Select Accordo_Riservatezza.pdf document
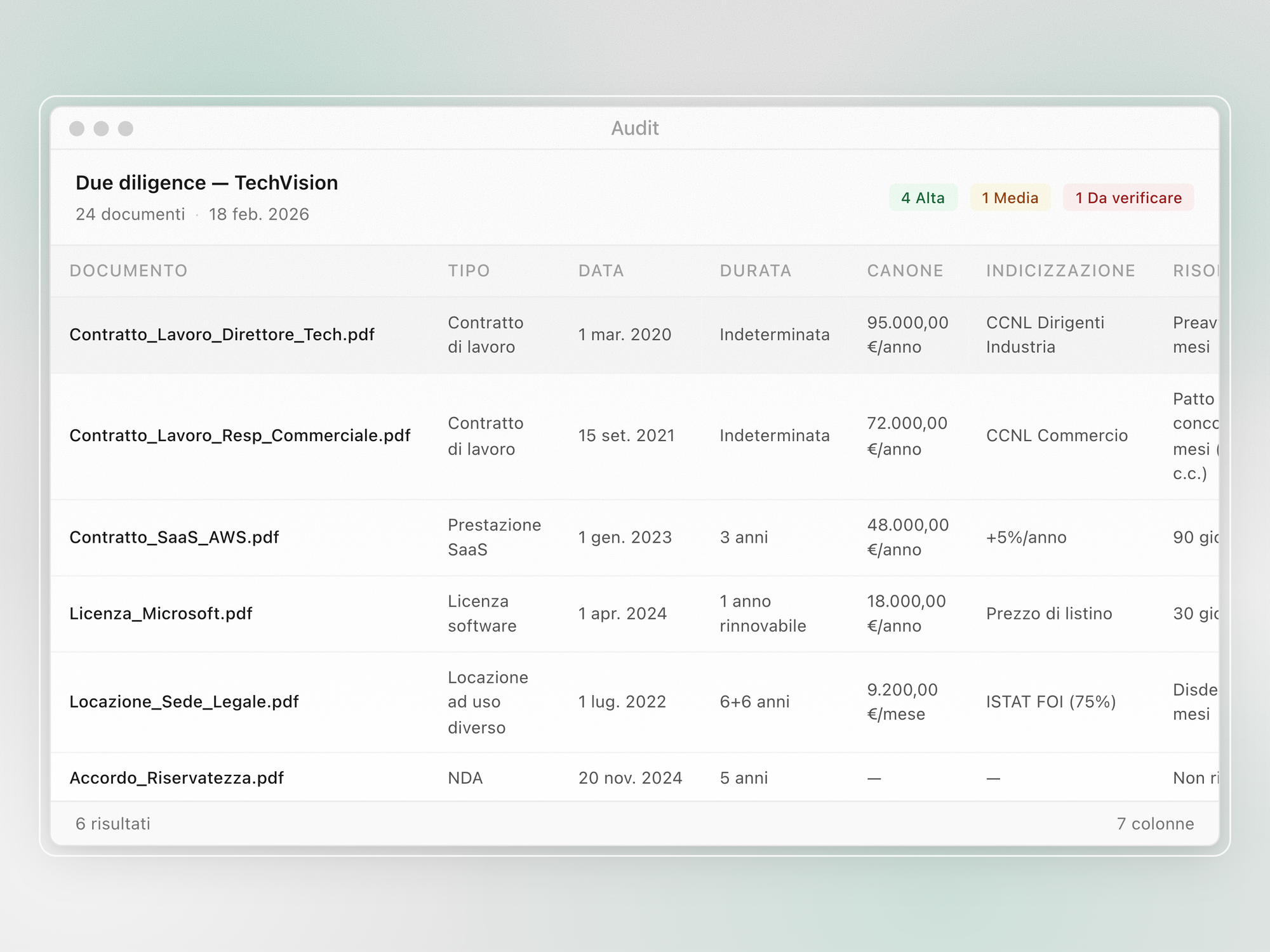1270x952 pixels. pos(177,777)
